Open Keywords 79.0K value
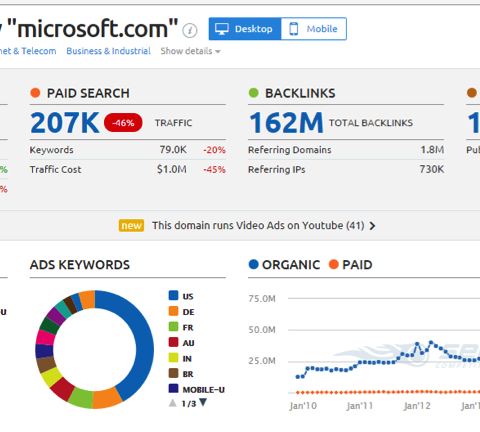The image size is (480, 432). pos(173,150)
